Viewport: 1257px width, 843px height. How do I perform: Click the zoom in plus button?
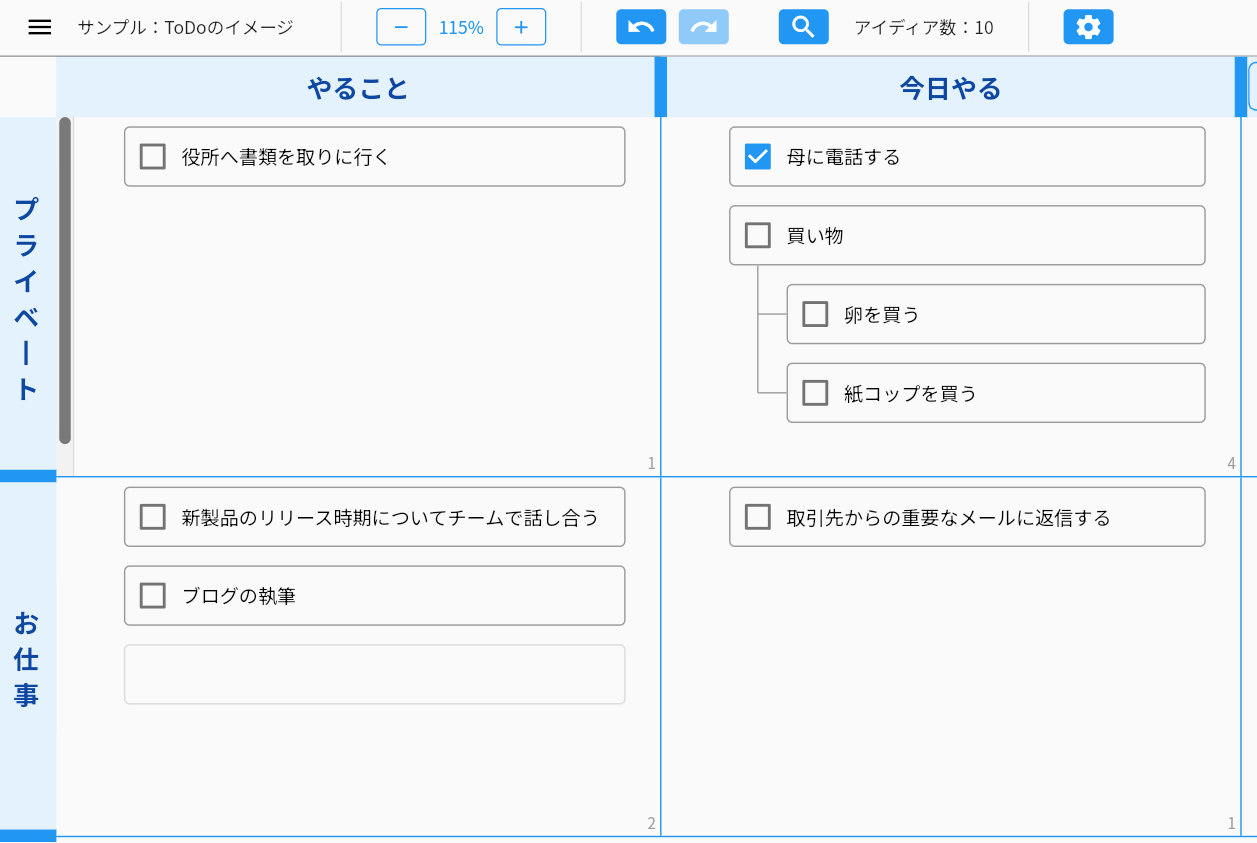[x=521, y=27]
